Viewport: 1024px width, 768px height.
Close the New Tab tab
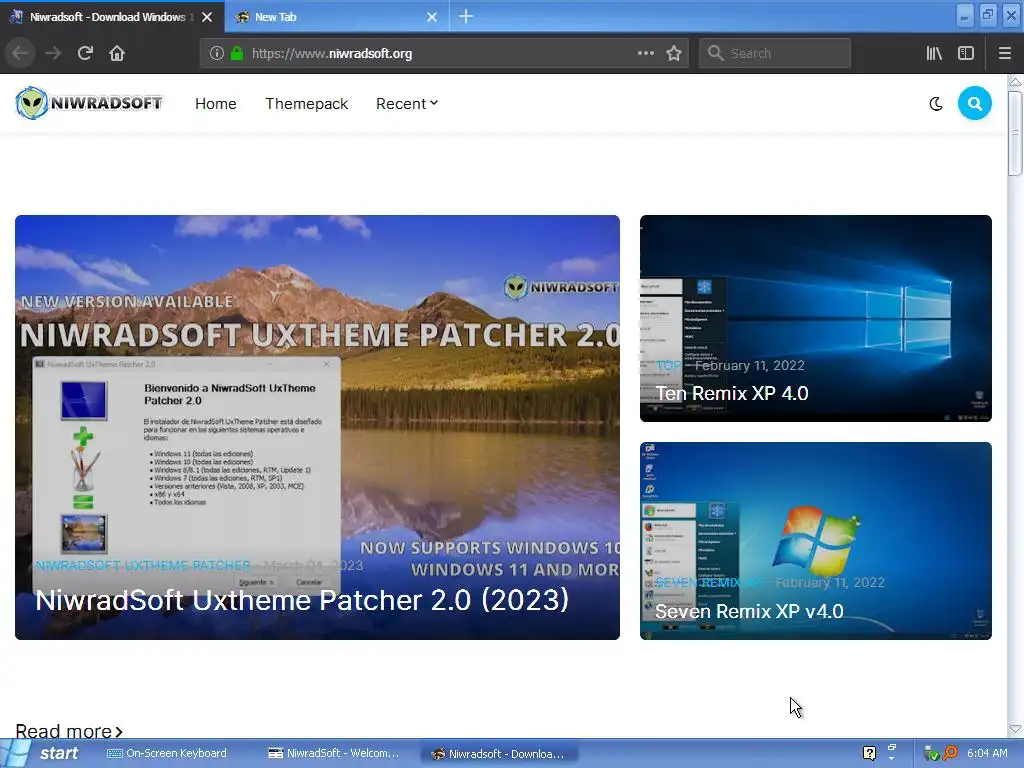click(x=432, y=17)
